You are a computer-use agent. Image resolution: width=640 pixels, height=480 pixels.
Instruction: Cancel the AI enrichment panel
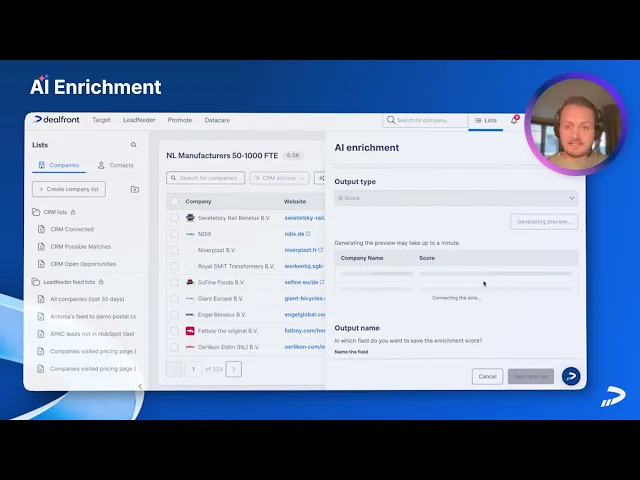487,376
